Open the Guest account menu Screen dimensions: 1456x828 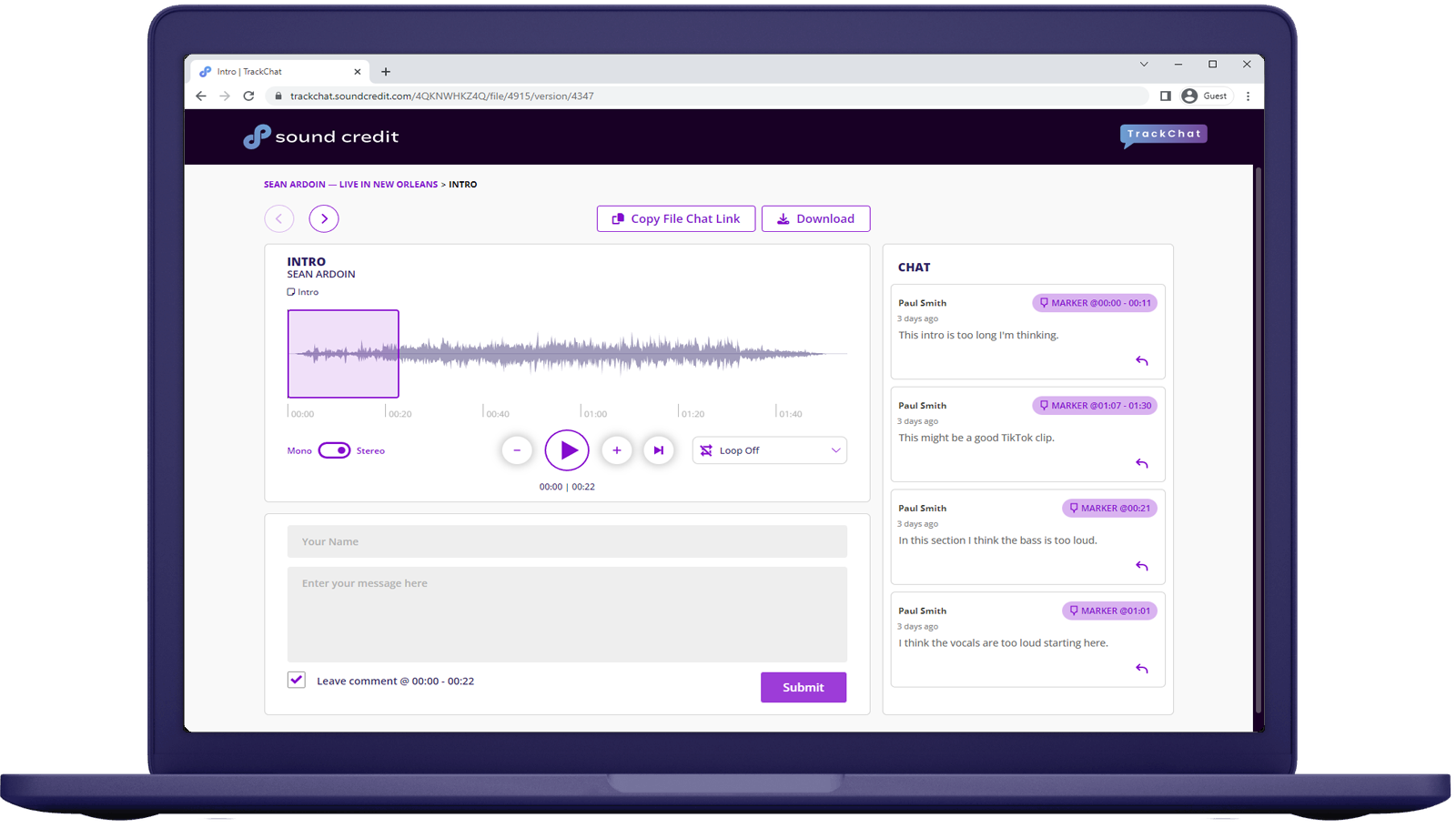(1205, 96)
